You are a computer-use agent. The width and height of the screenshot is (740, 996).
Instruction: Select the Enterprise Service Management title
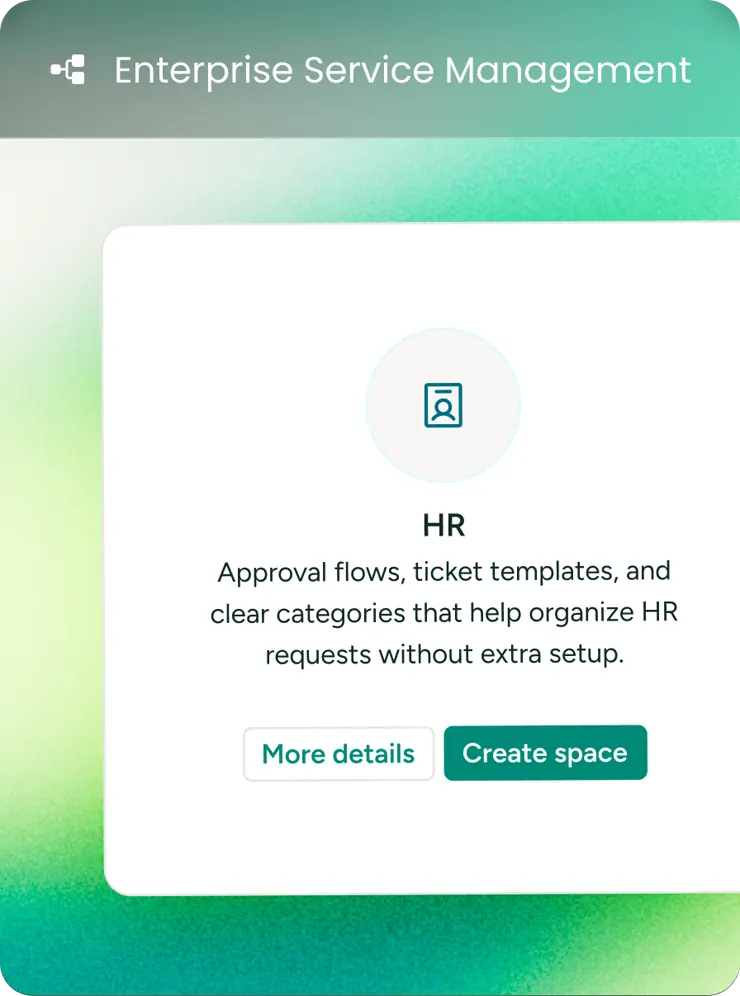tap(403, 71)
